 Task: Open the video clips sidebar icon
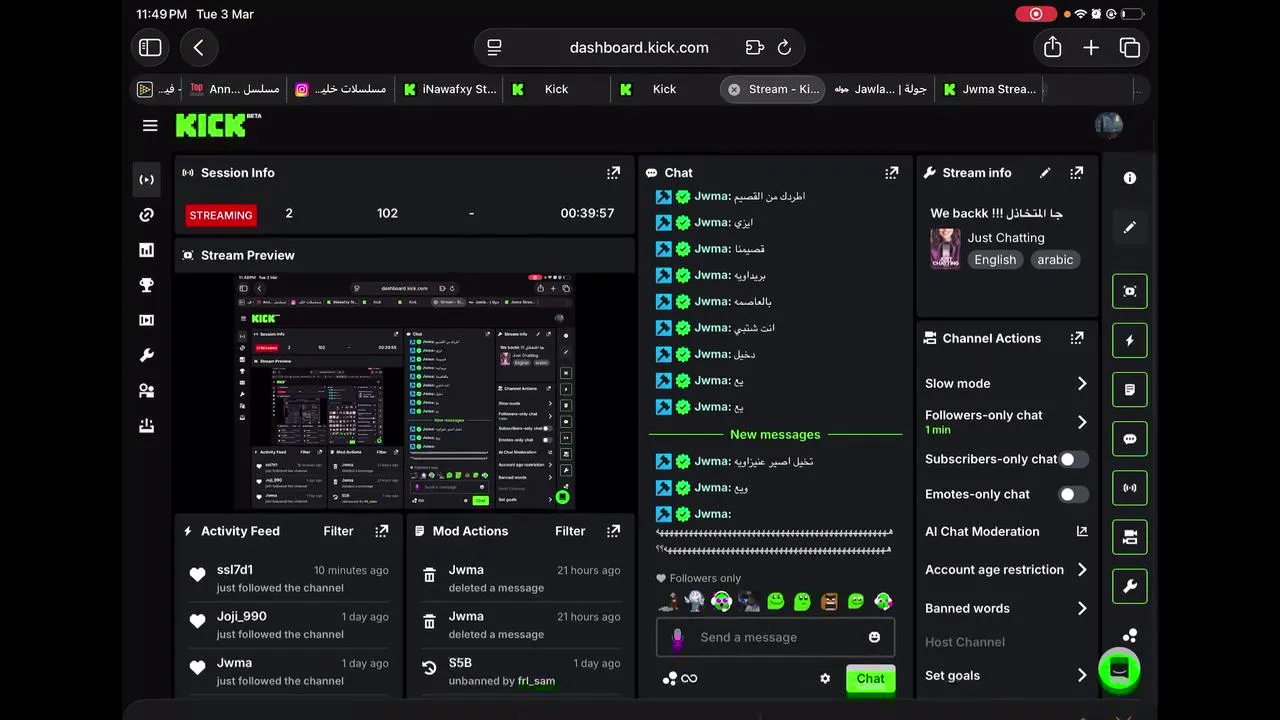(x=146, y=320)
